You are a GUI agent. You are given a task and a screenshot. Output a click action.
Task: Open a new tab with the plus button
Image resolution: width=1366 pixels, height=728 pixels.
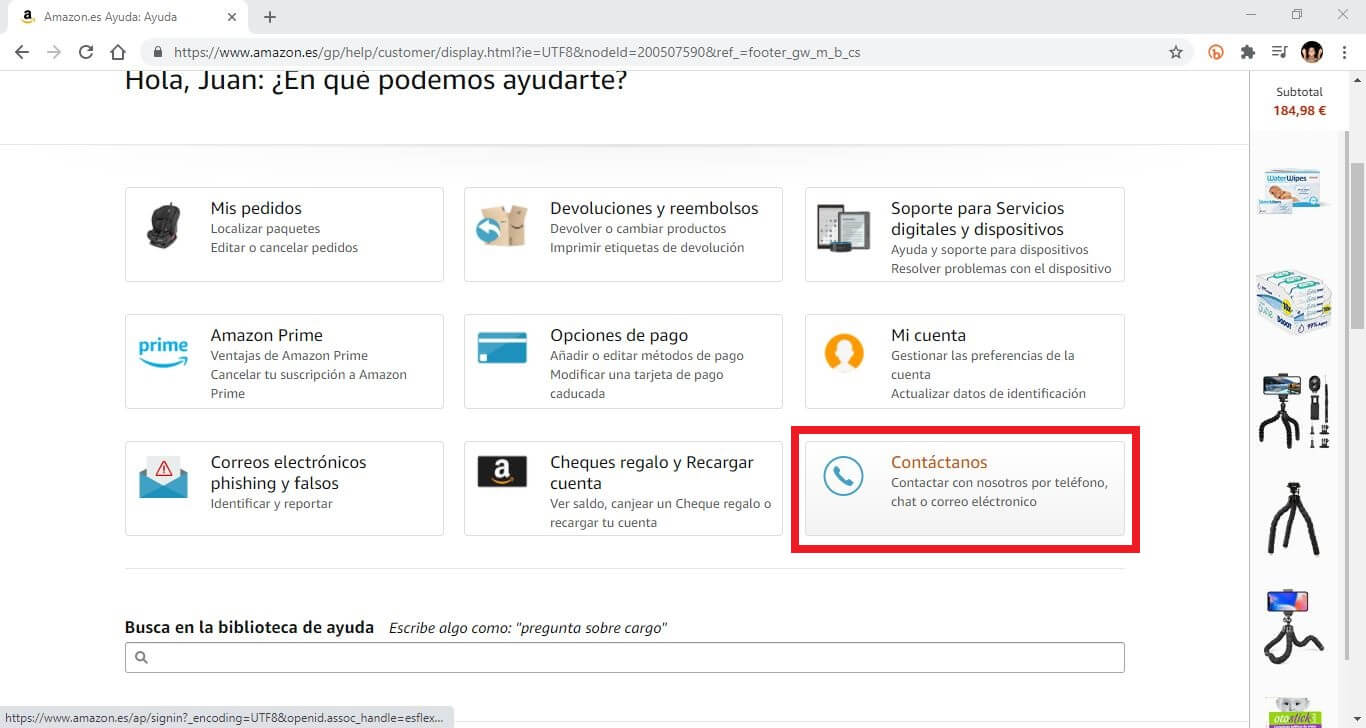click(270, 17)
